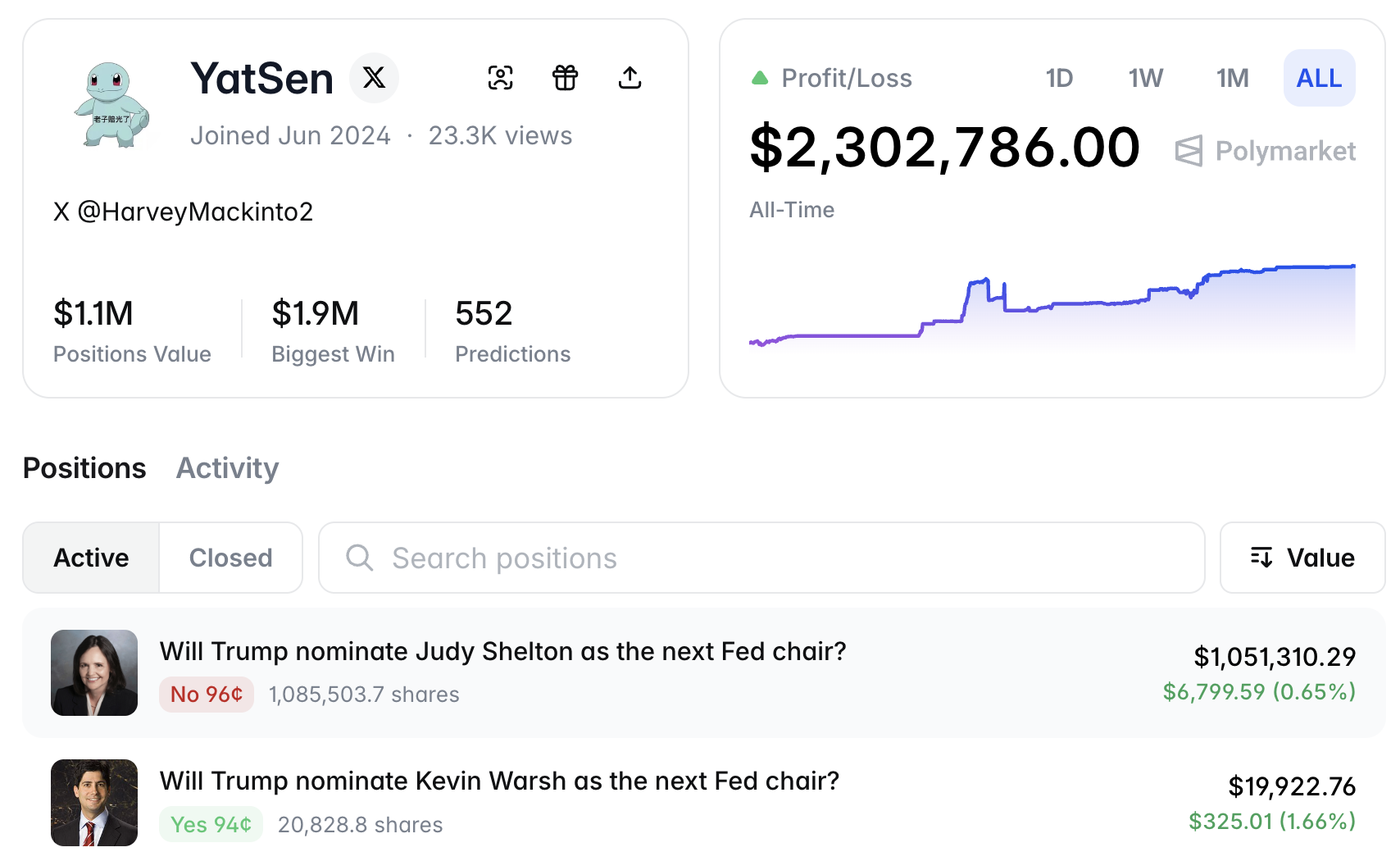Show Closed positions
The height and width of the screenshot is (861, 1400).
pyautogui.click(x=230, y=558)
